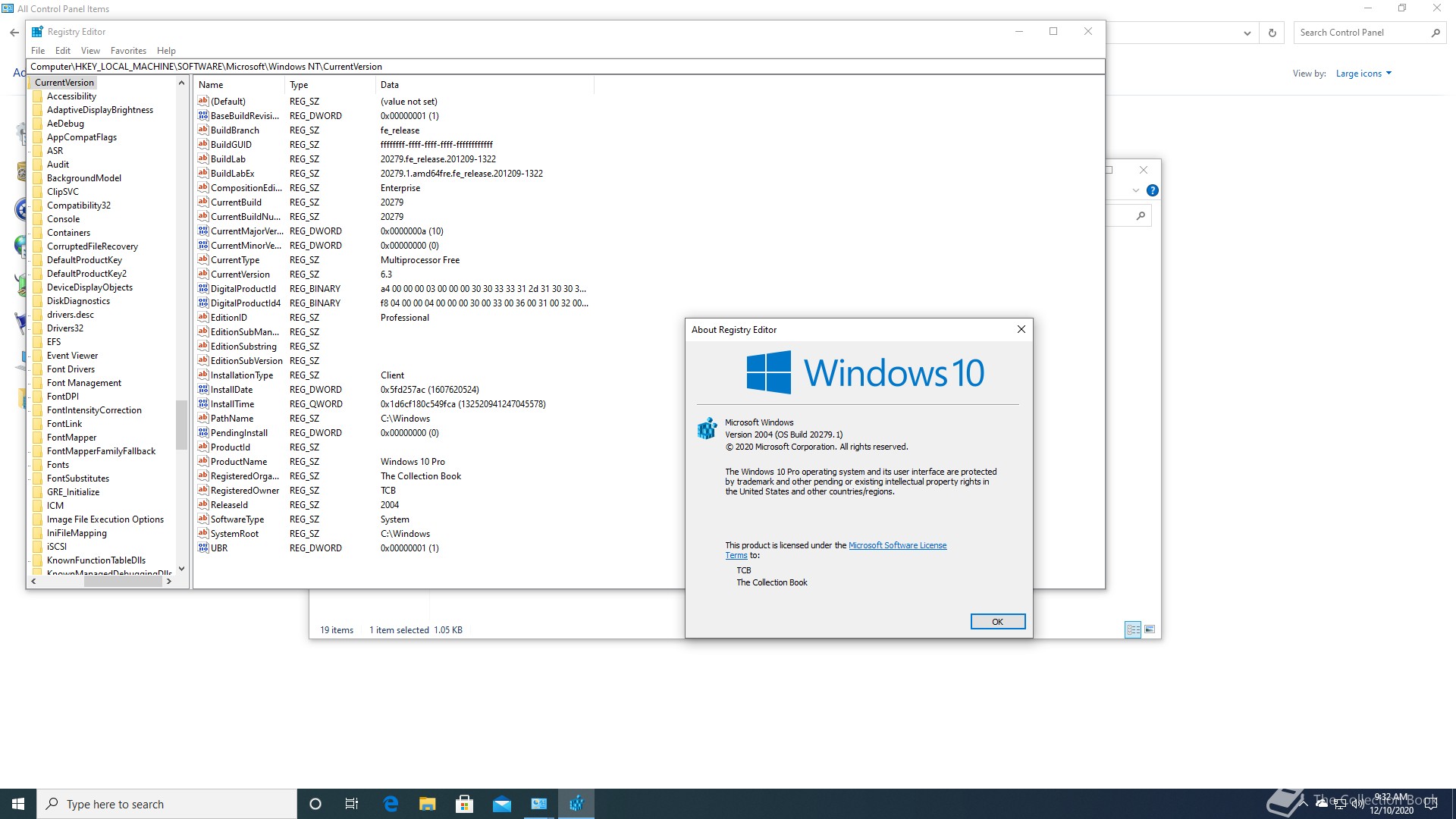Image resolution: width=1456 pixels, height=819 pixels.
Task: Select the AppCompatFlags tree key
Action: click(x=82, y=137)
